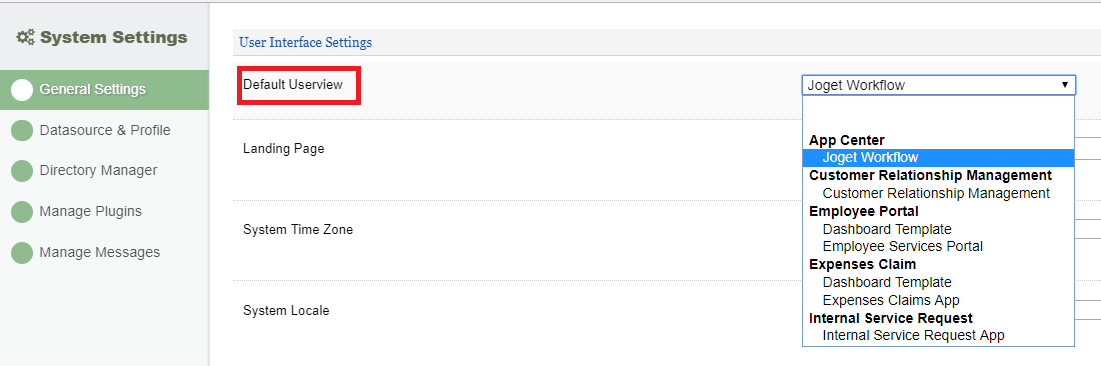Click the green circle beside Directory Manager
The image size is (1101, 366).
(x=22, y=171)
